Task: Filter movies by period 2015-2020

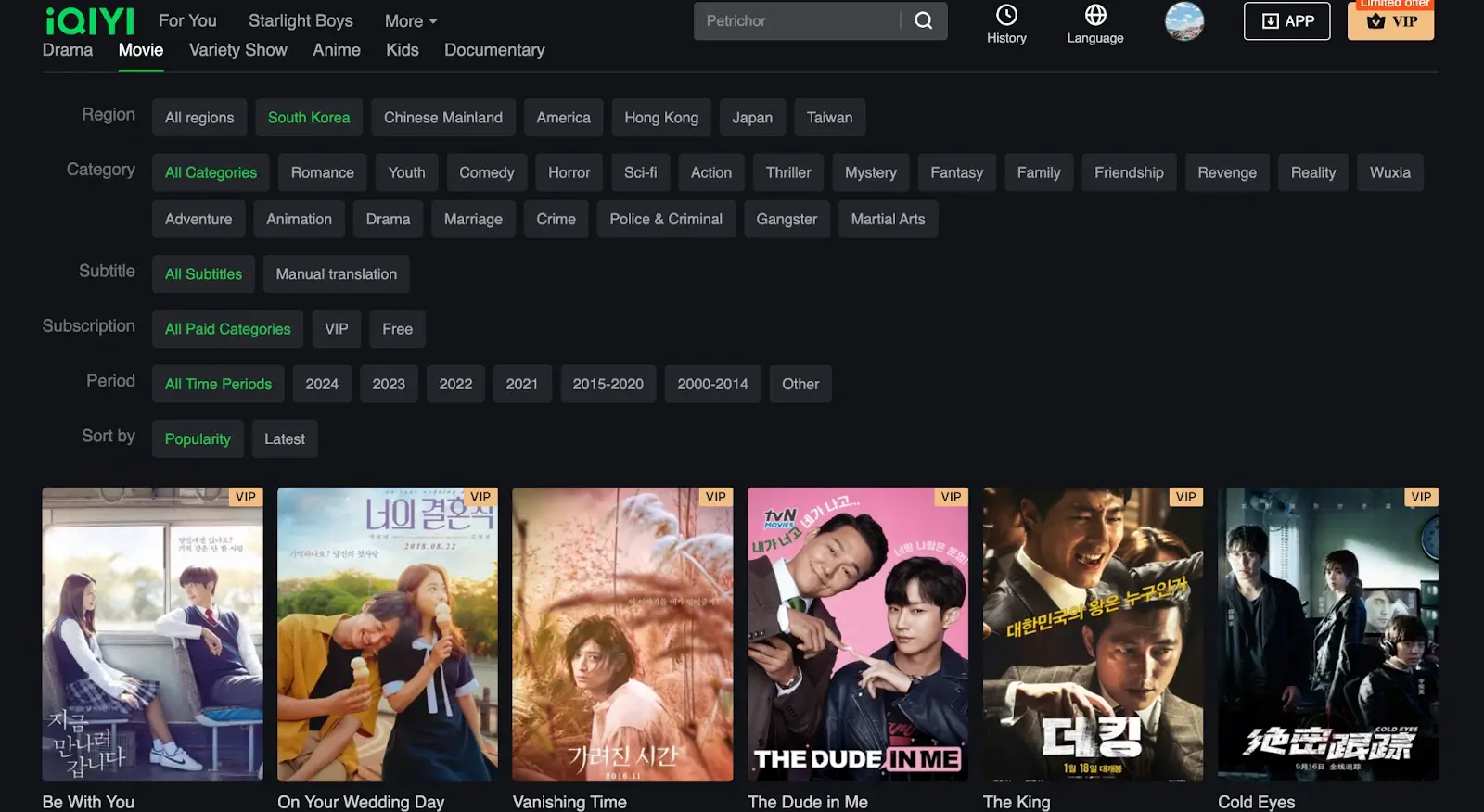Action: (608, 384)
